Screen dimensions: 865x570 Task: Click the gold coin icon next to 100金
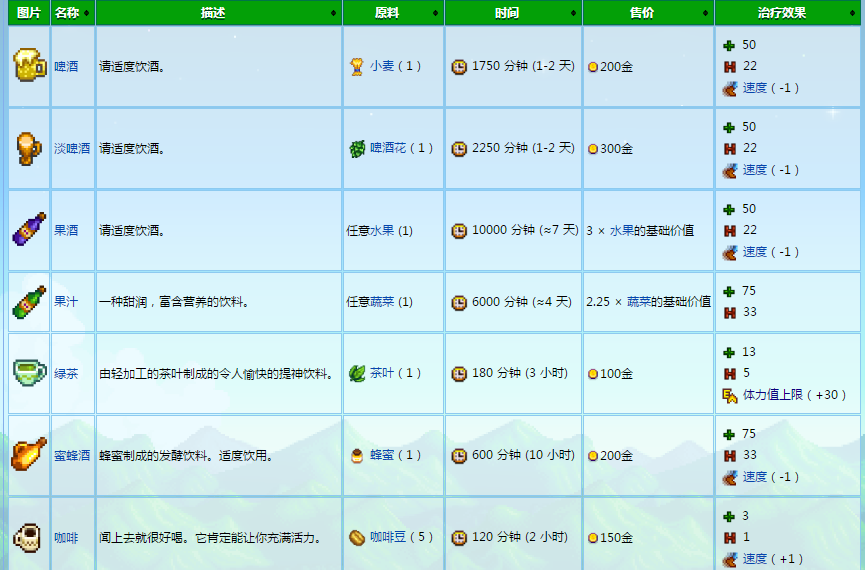[592, 374]
